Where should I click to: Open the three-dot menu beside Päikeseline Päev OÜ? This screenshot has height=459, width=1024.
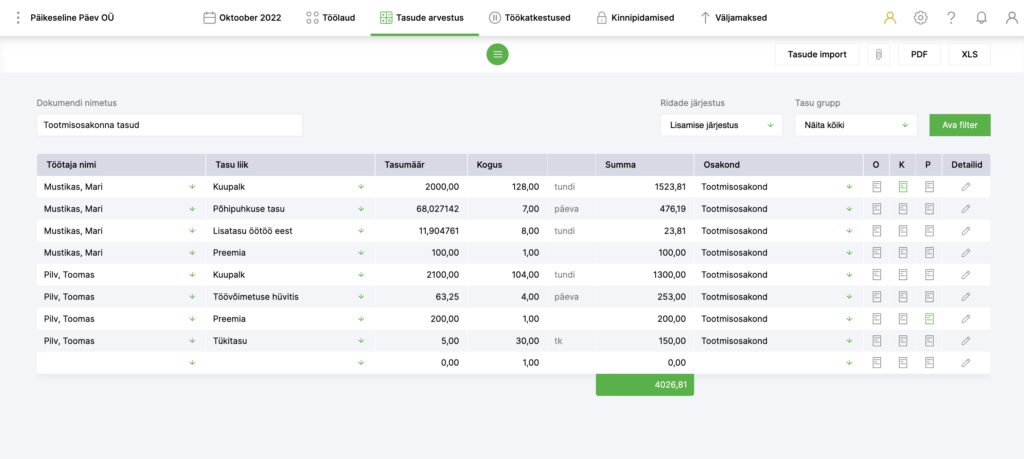18,18
